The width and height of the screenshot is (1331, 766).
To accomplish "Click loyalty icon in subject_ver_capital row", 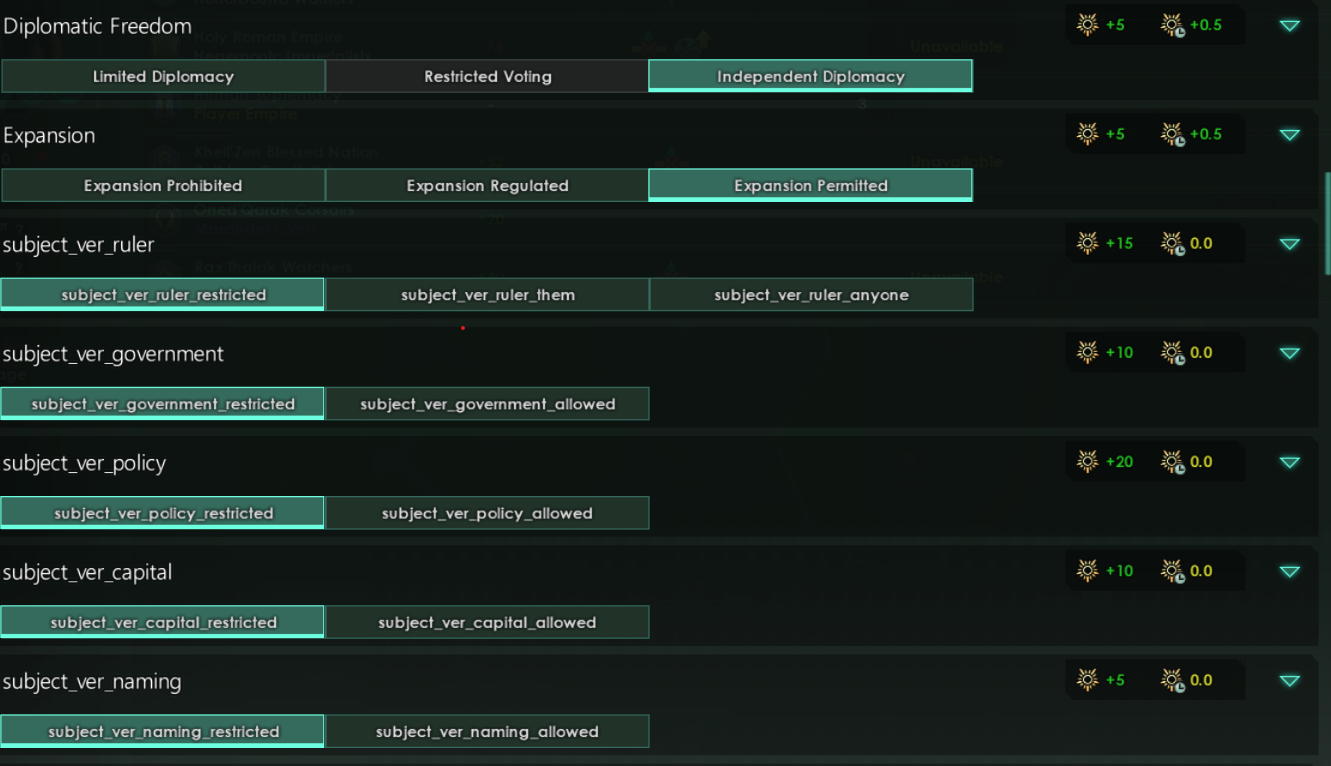I will (x=1087, y=569).
